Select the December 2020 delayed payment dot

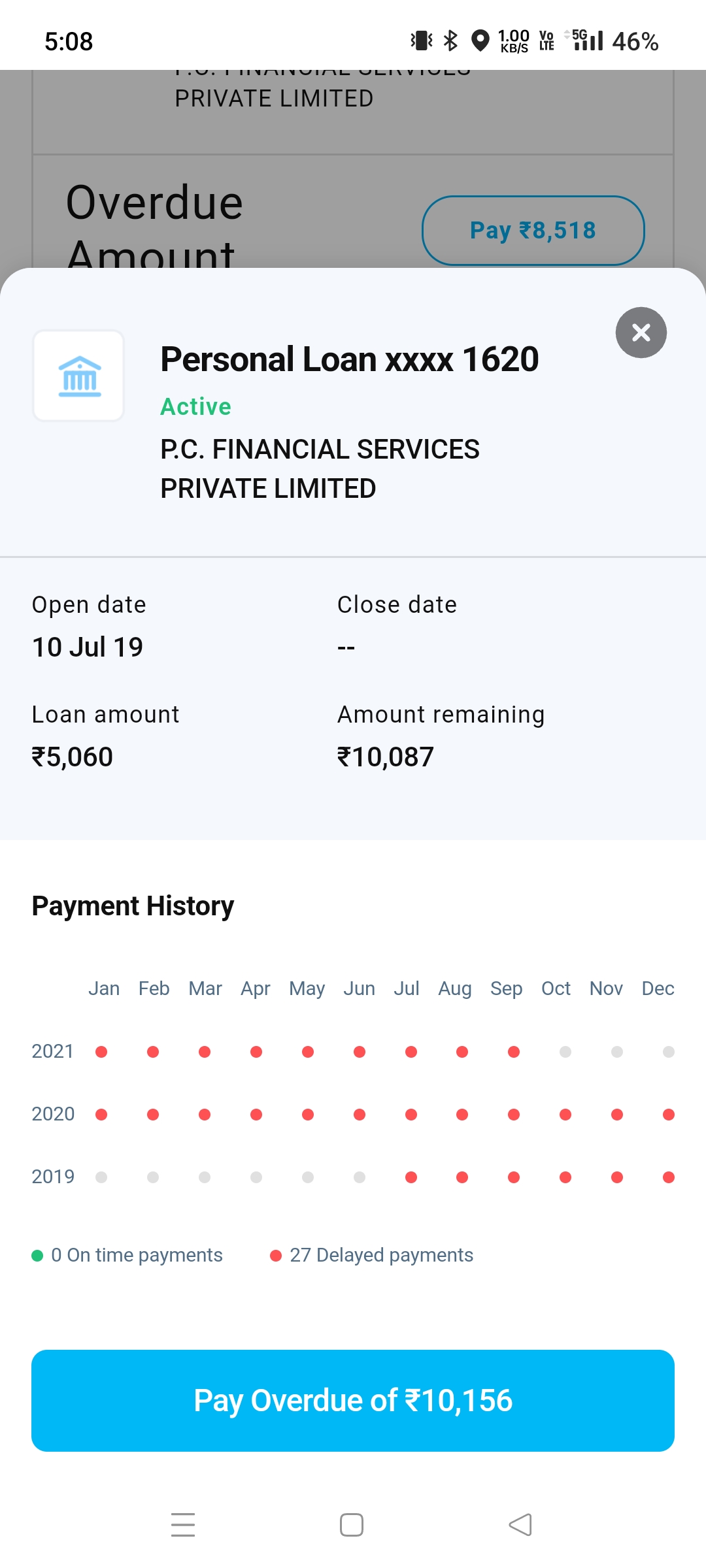tap(668, 1115)
